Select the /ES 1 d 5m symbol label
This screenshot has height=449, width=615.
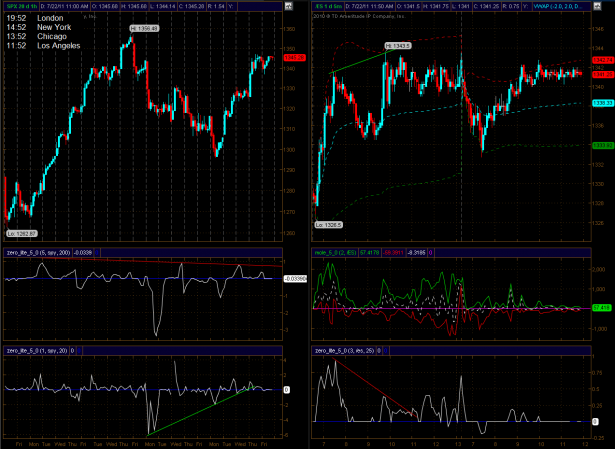(x=328, y=6)
